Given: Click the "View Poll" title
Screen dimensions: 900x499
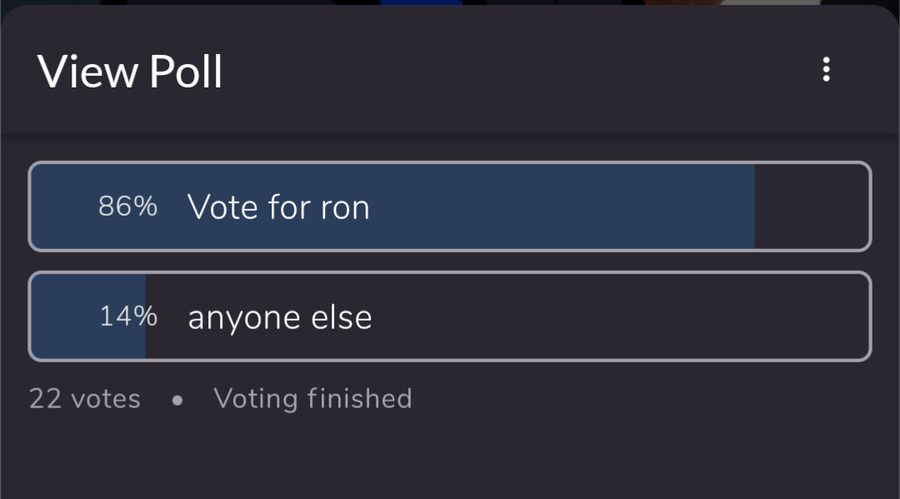Looking at the screenshot, I should point(130,72).
